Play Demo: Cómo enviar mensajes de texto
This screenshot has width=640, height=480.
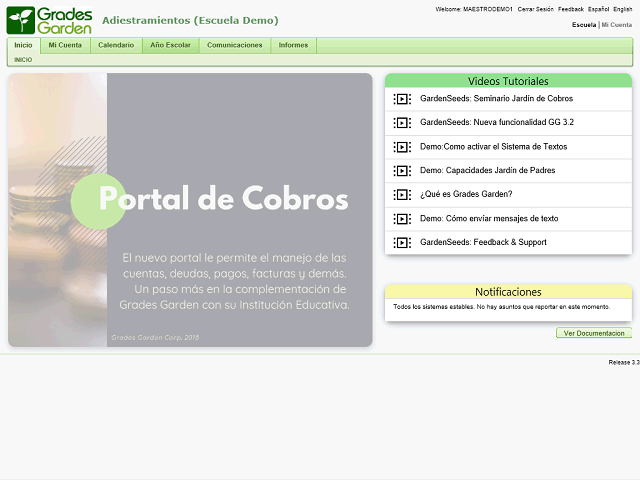point(489,218)
